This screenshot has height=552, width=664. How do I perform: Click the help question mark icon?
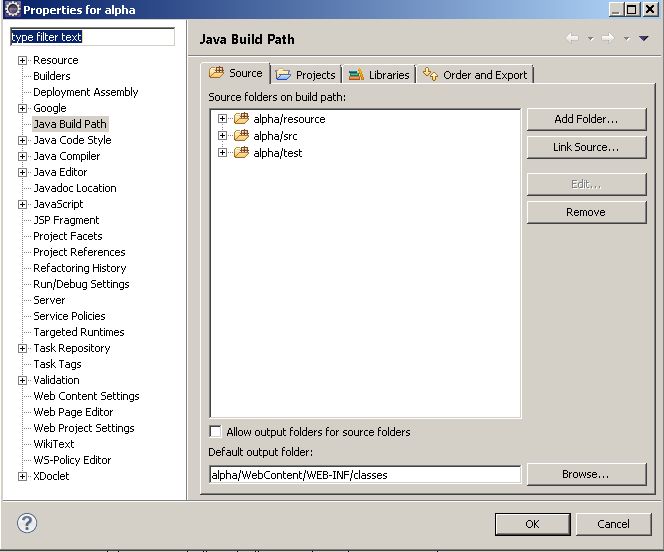[x=27, y=523]
